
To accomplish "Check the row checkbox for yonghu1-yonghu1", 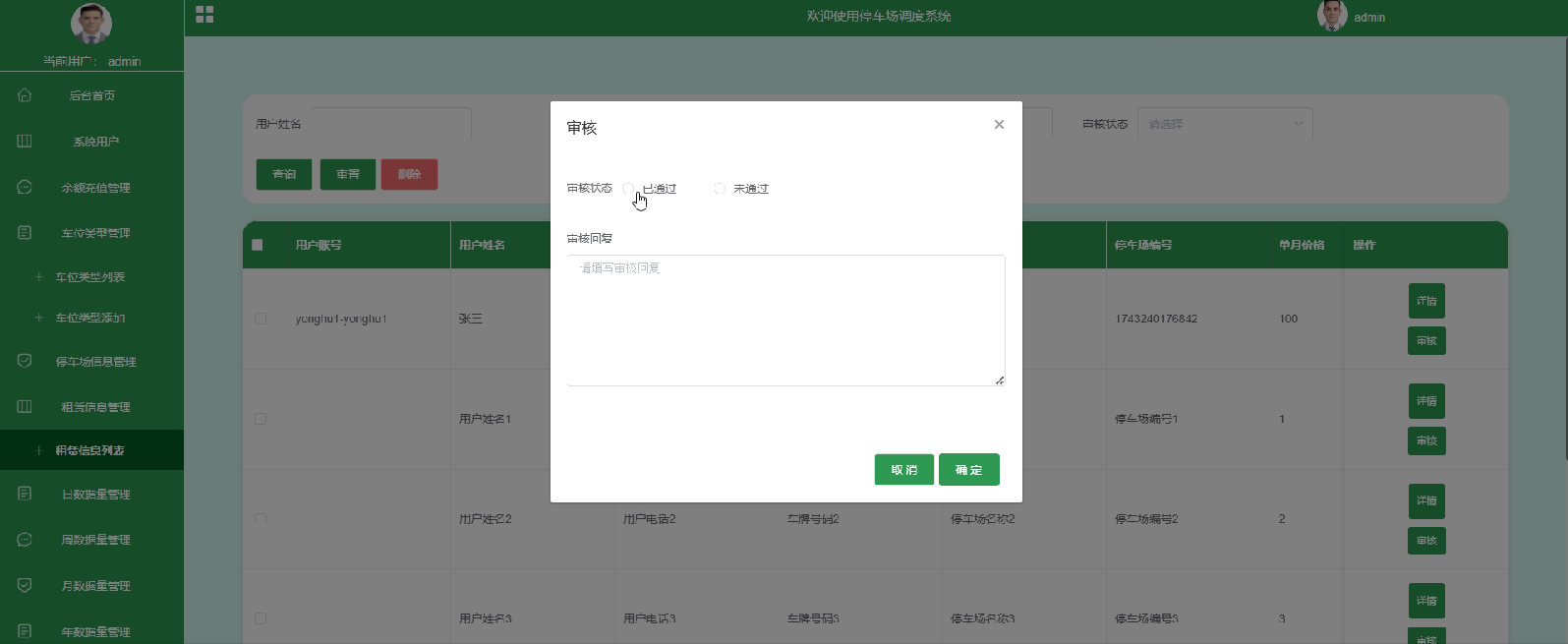I will click(x=261, y=319).
